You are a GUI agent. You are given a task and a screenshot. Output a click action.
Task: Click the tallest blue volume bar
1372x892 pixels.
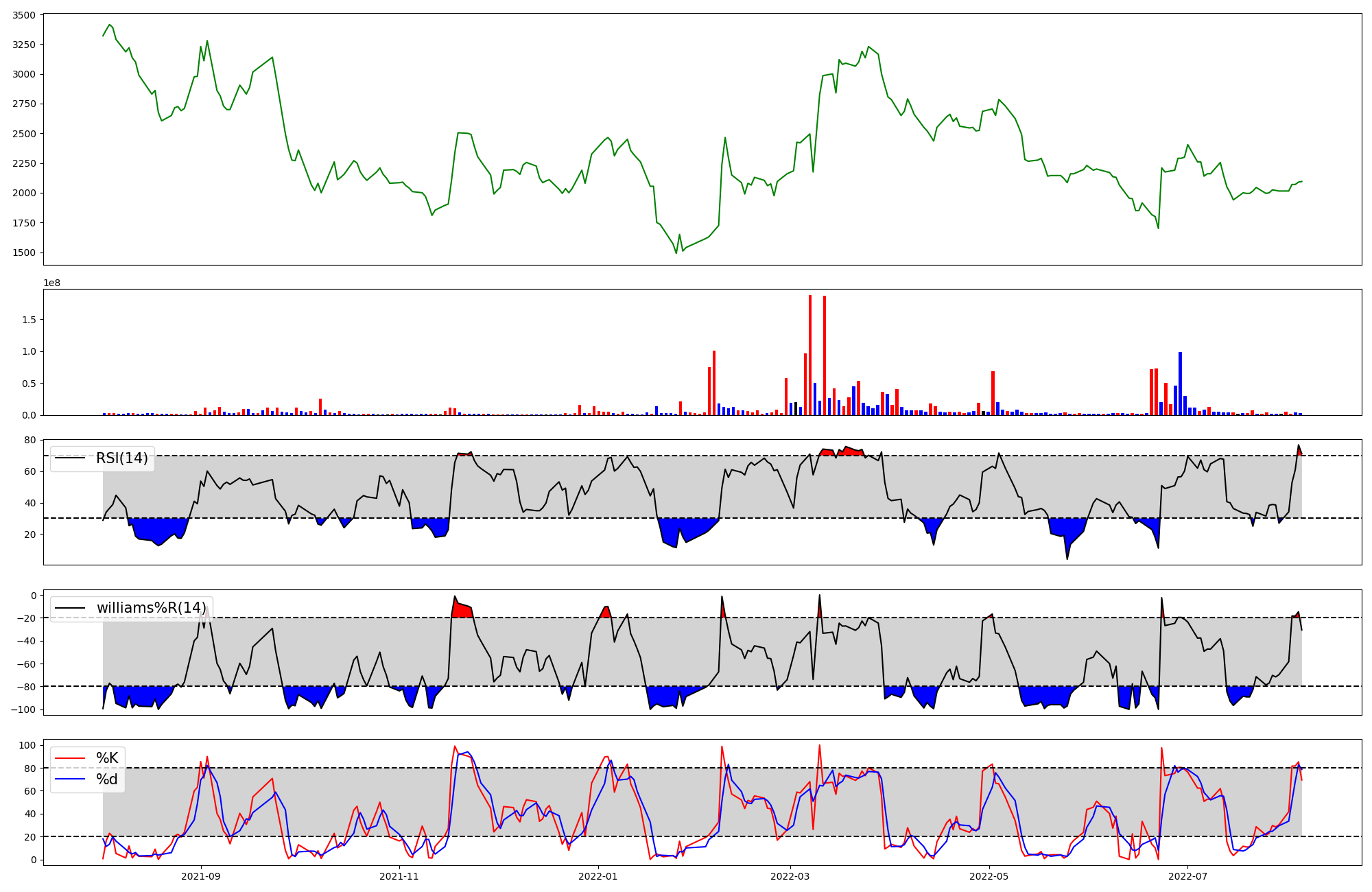point(1180,384)
